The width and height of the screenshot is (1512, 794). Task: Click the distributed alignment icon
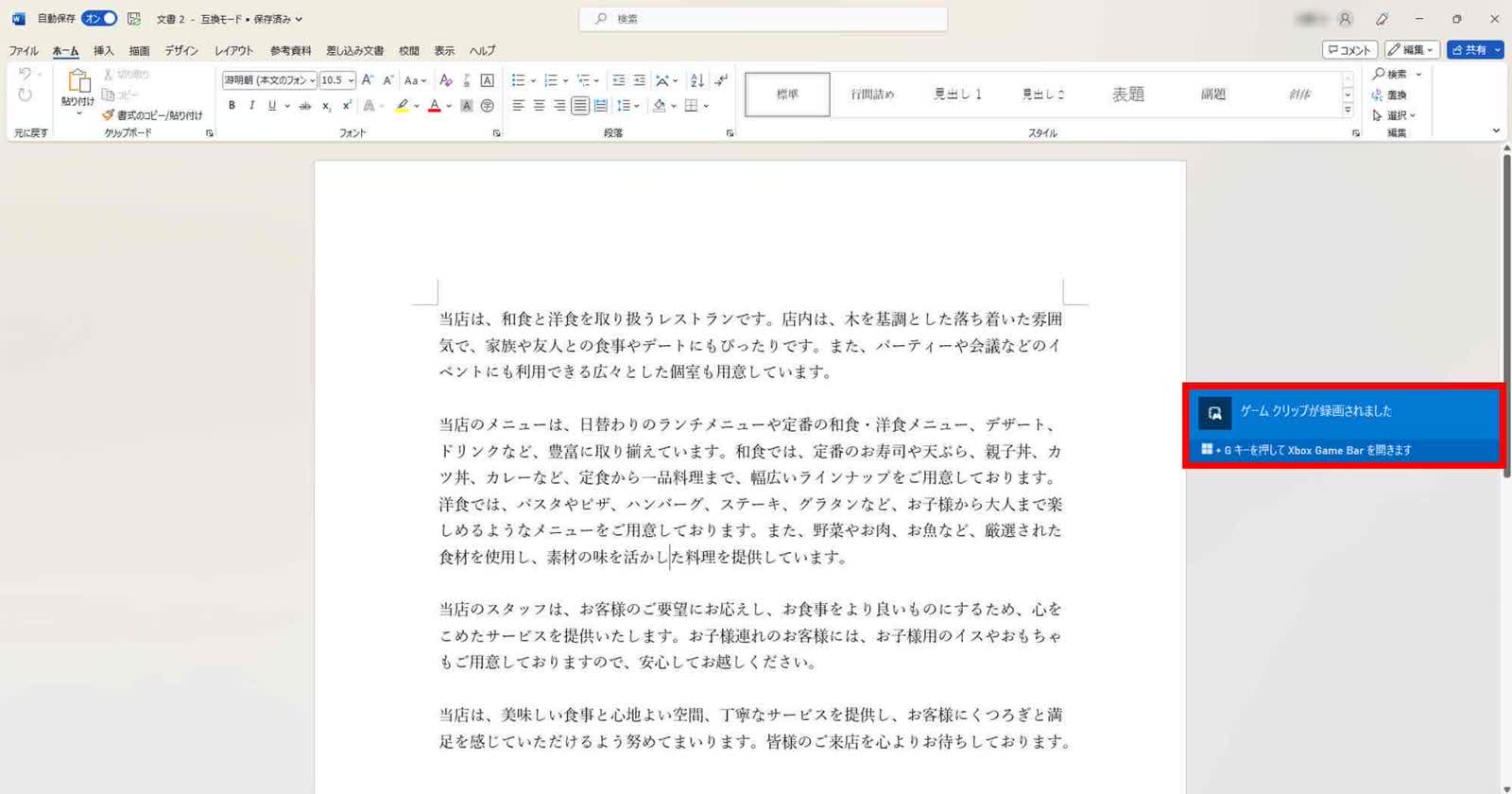point(601,106)
